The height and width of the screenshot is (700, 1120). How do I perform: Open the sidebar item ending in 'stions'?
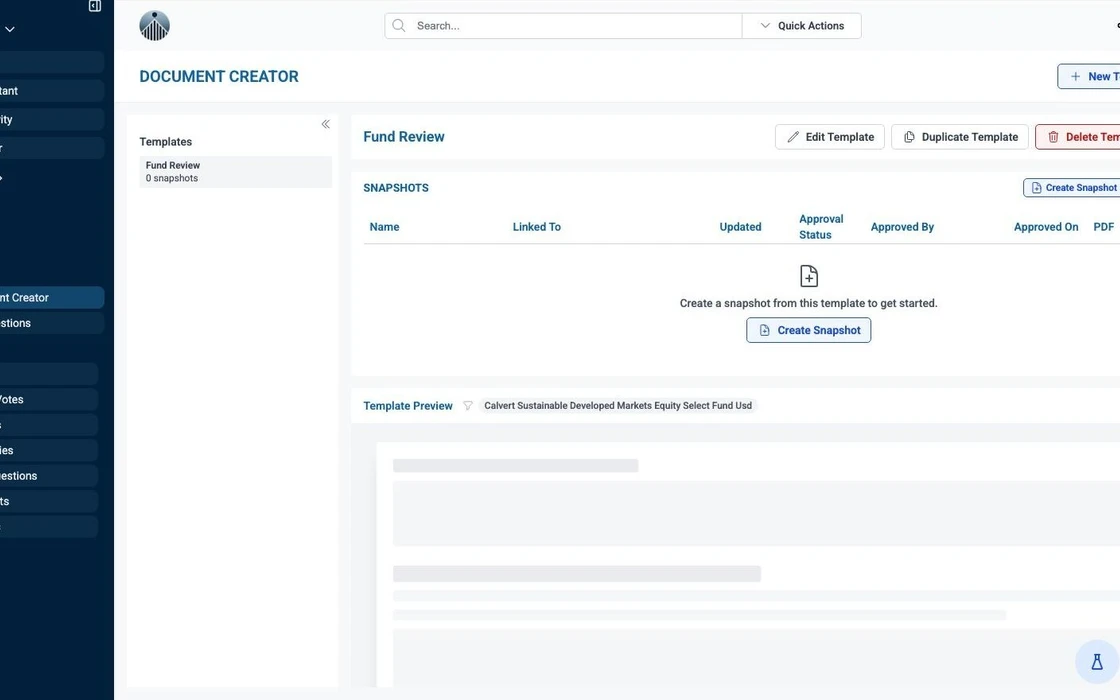51,324
